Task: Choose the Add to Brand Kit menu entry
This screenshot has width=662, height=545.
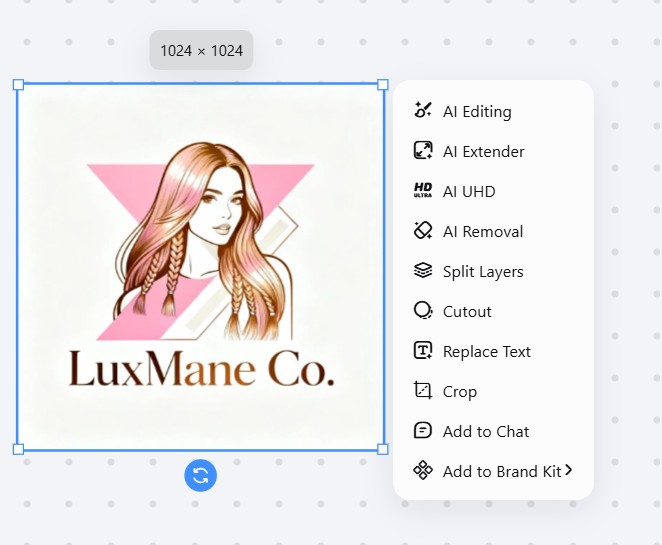Action: coord(501,471)
